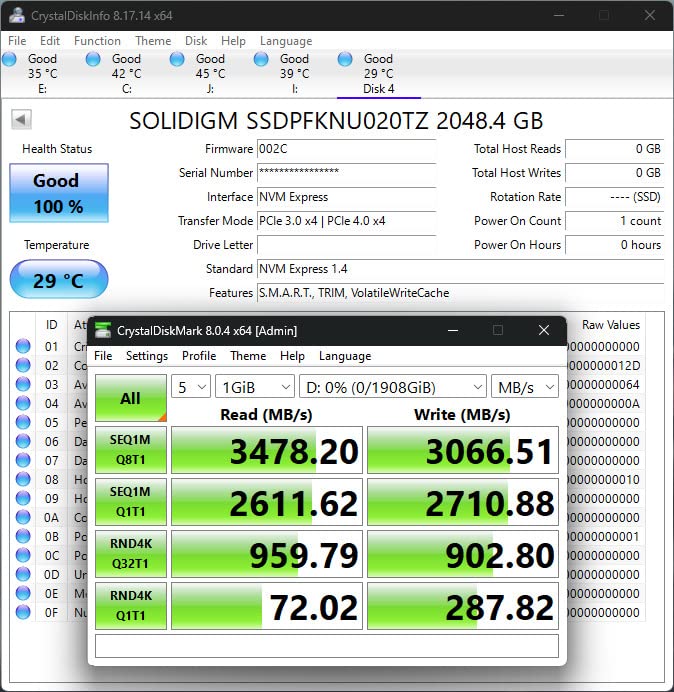
Task: Click the RND4K Q1T1 read result bar 72.02
Action: click(267, 606)
